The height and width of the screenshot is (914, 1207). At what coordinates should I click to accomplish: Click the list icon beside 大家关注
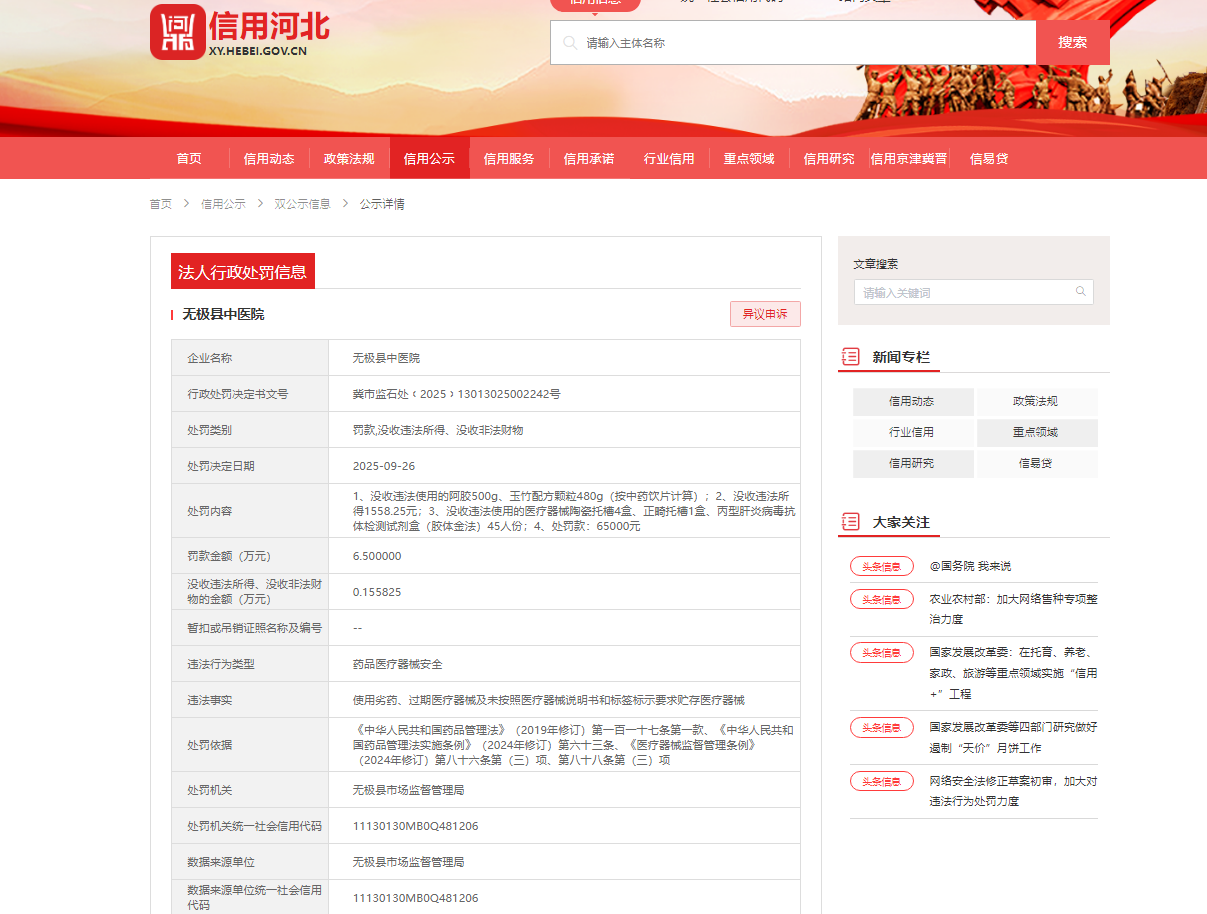coord(851,522)
